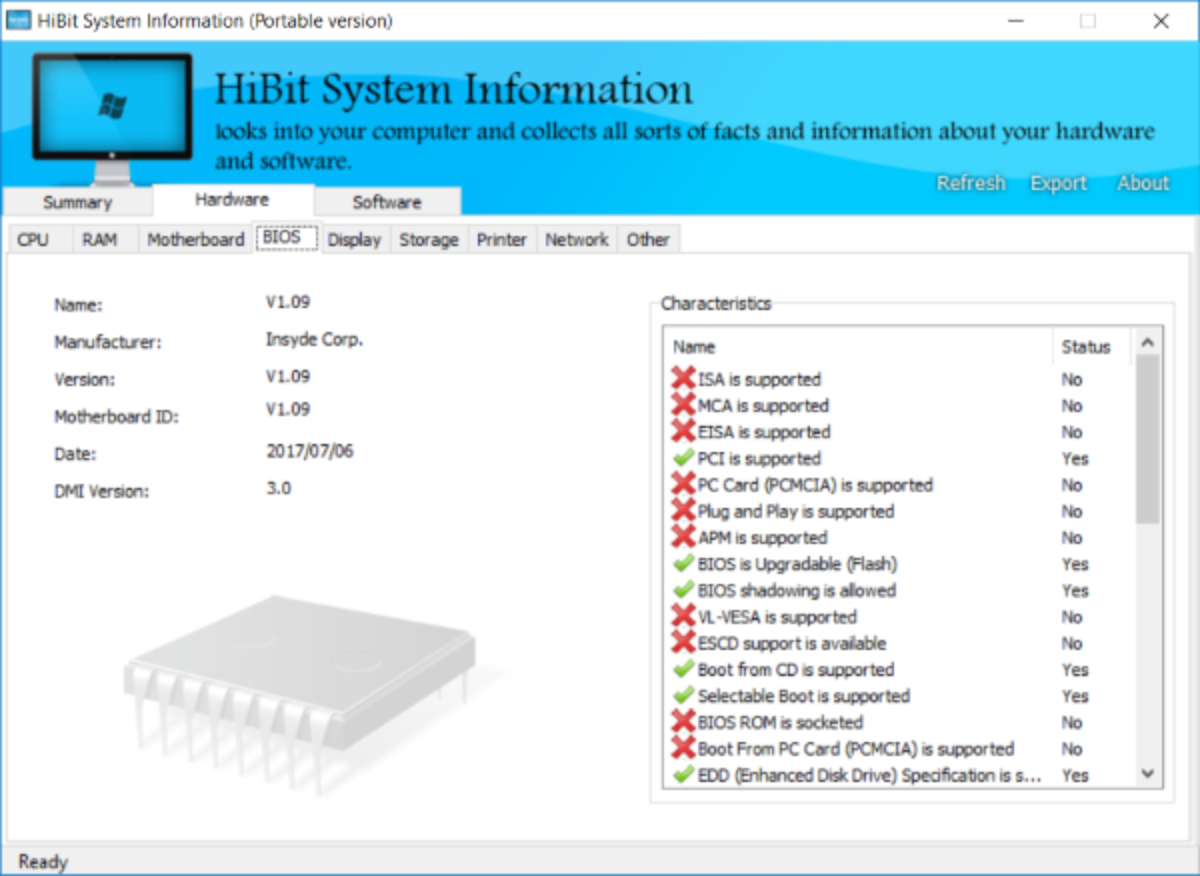Viewport: 1200px width, 876px height.
Task: Open the Summary tab
Action: click(77, 202)
